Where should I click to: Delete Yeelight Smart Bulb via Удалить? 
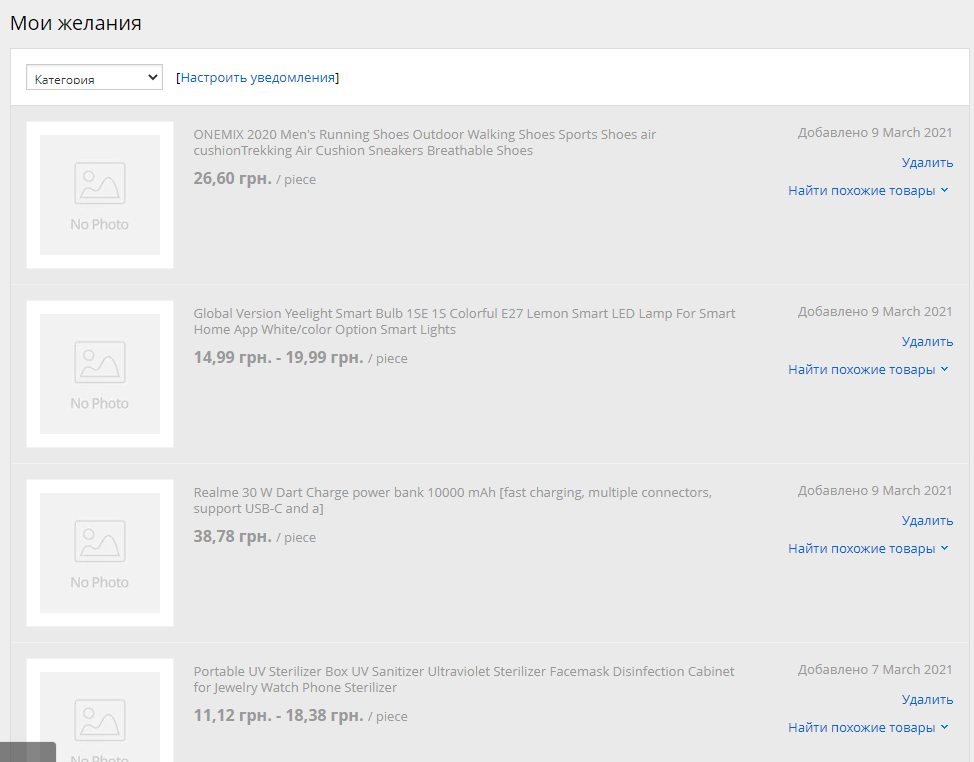tap(927, 342)
